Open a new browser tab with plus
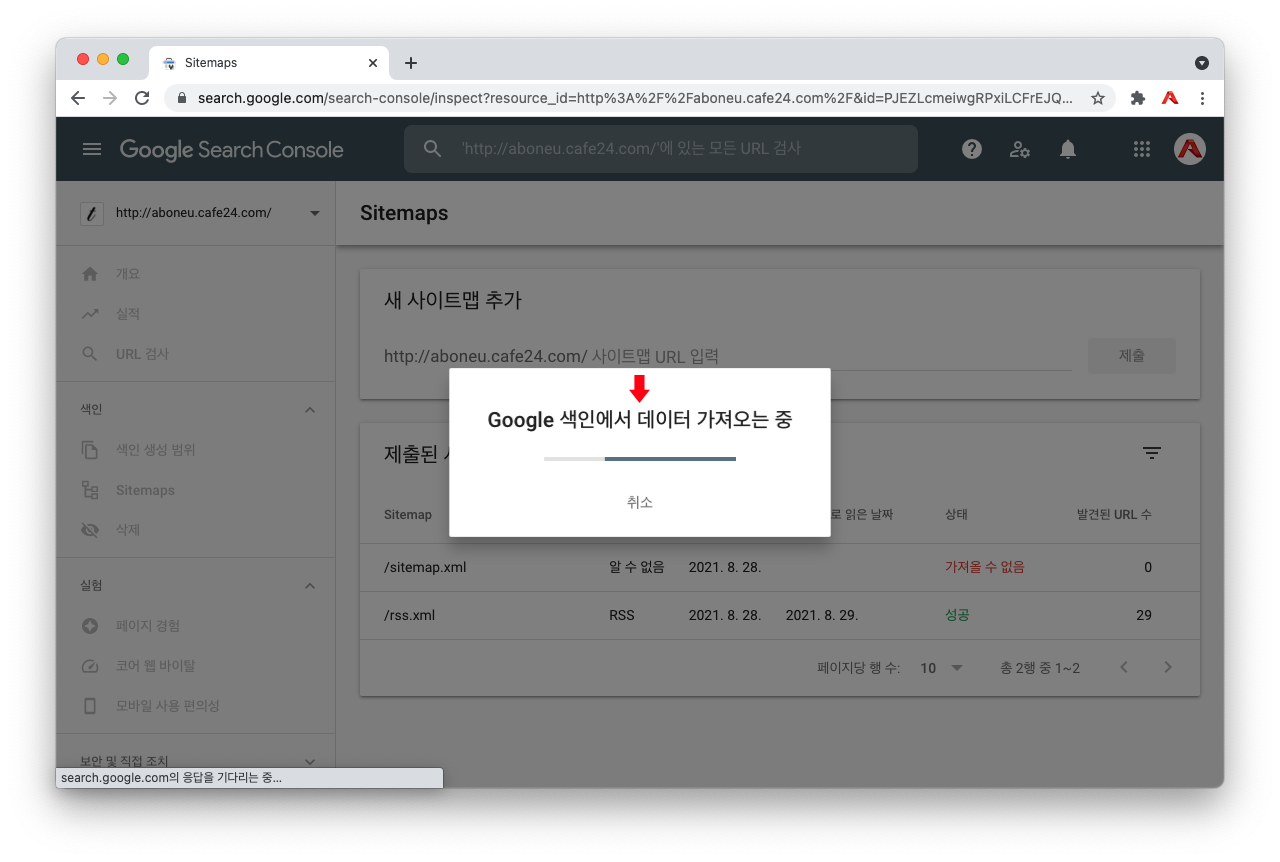The width and height of the screenshot is (1280, 862). [x=411, y=63]
